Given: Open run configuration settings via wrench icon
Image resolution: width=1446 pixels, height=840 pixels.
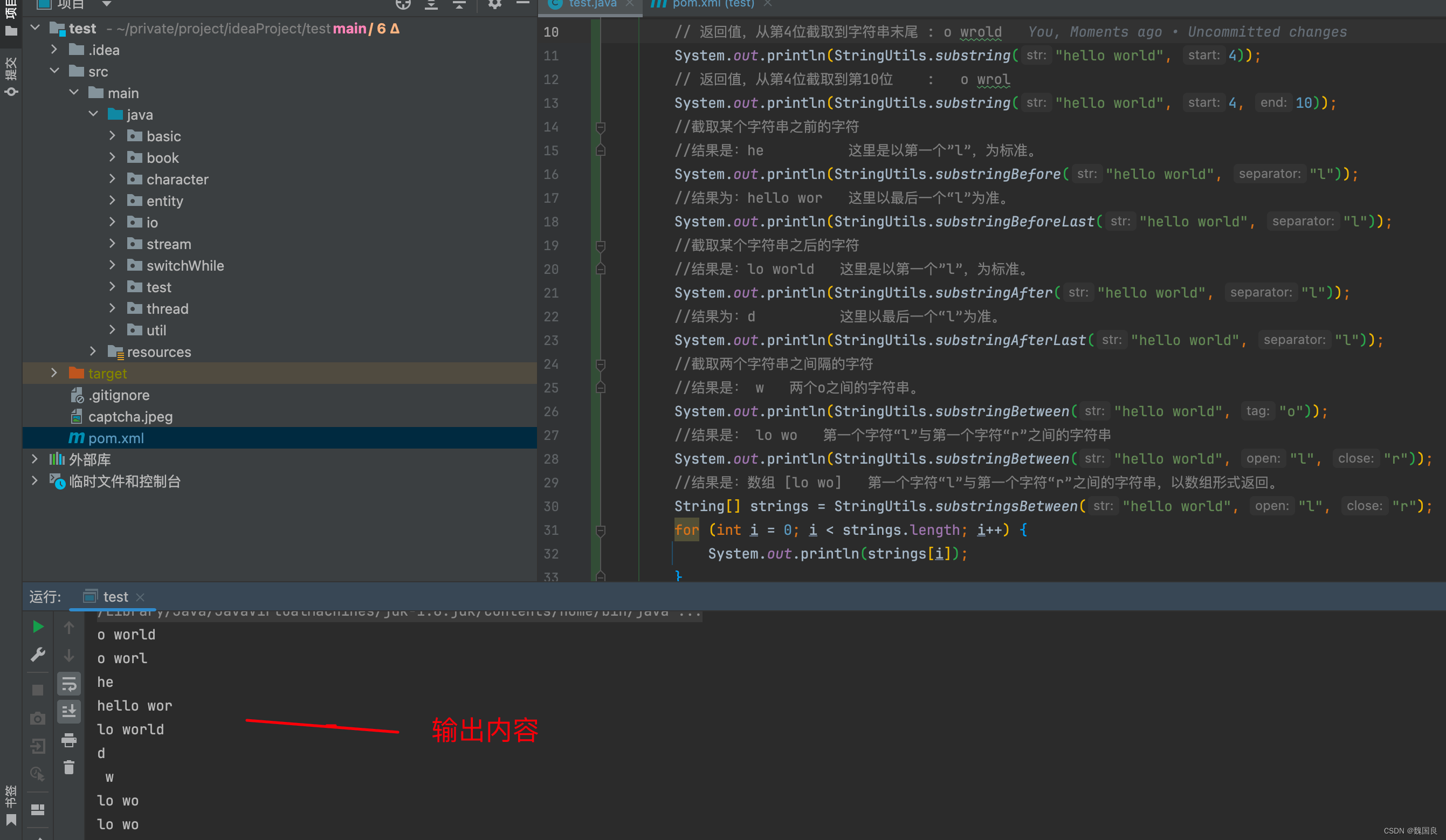Looking at the screenshot, I should [37, 654].
